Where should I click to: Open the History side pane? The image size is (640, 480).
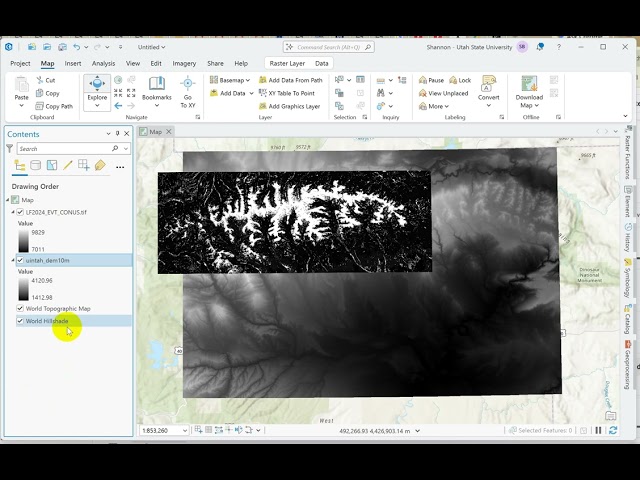click(628, 238)
